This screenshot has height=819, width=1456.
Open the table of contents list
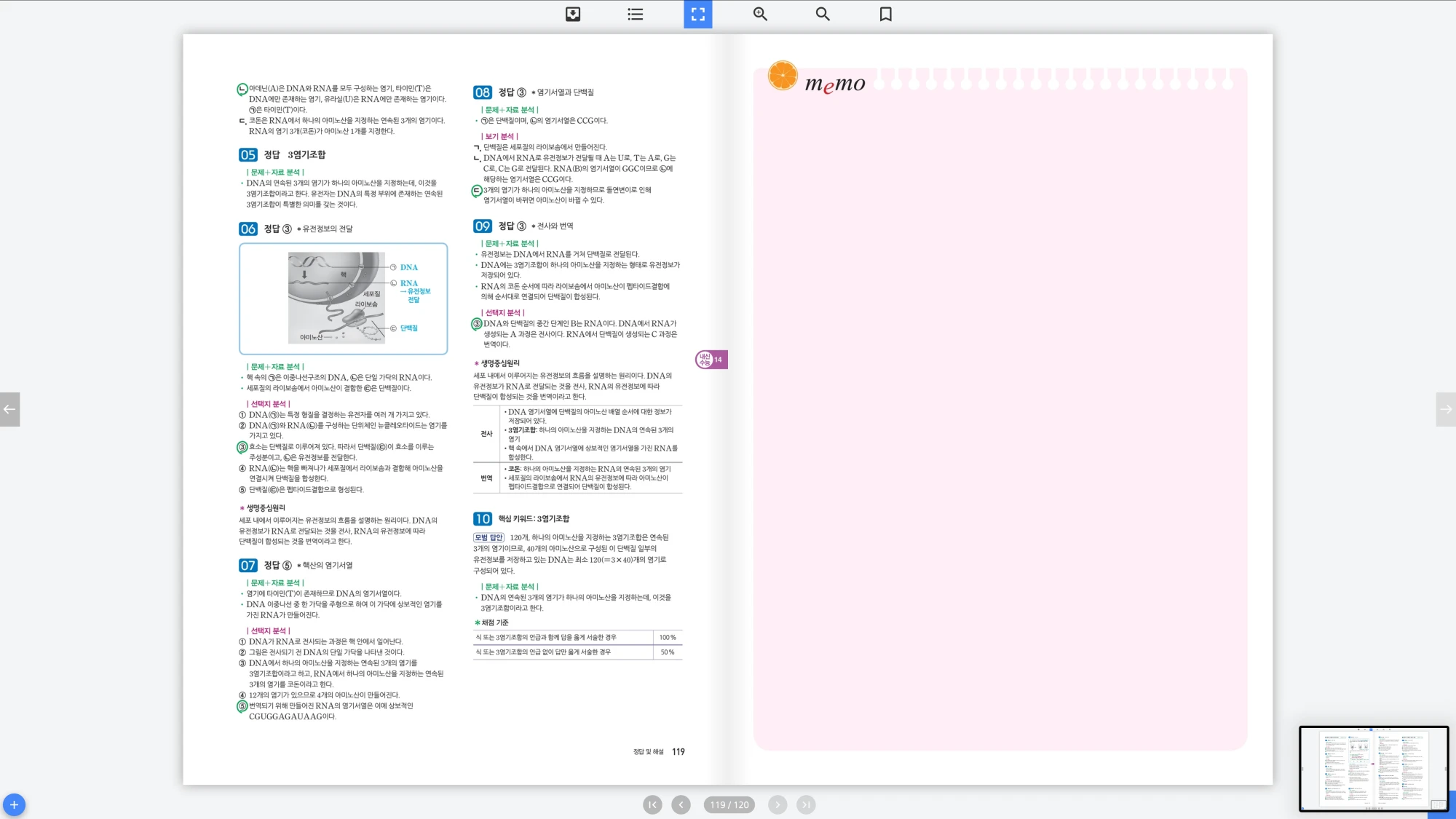pyautogui.click(x=635, y=14)
